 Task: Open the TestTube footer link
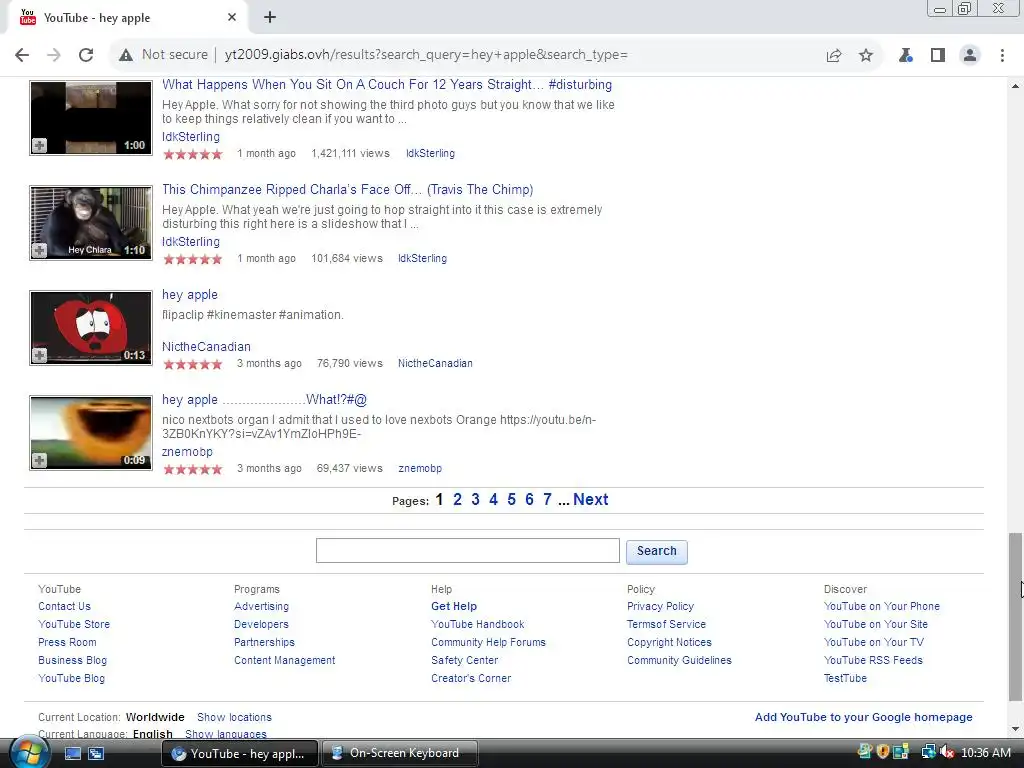point(845,678)
